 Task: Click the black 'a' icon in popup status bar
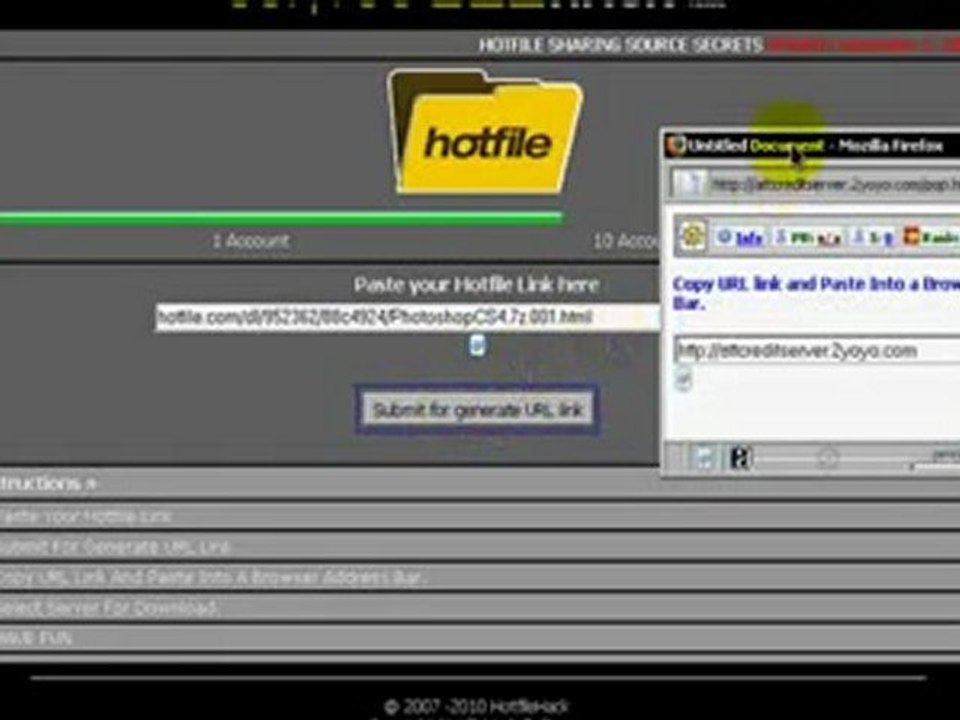coord(740,458)
